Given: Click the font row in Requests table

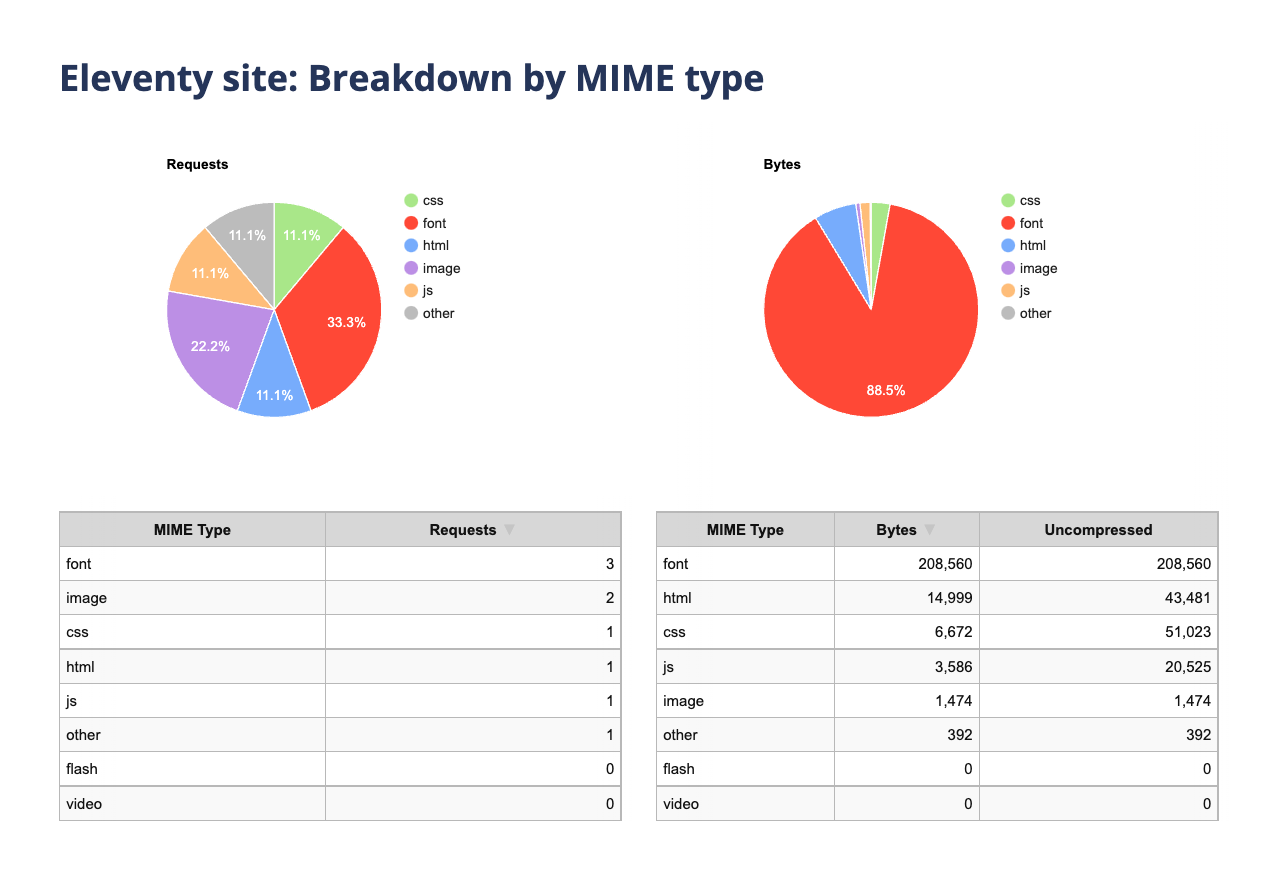Looking at the screenshot, I should coord(340,564).
